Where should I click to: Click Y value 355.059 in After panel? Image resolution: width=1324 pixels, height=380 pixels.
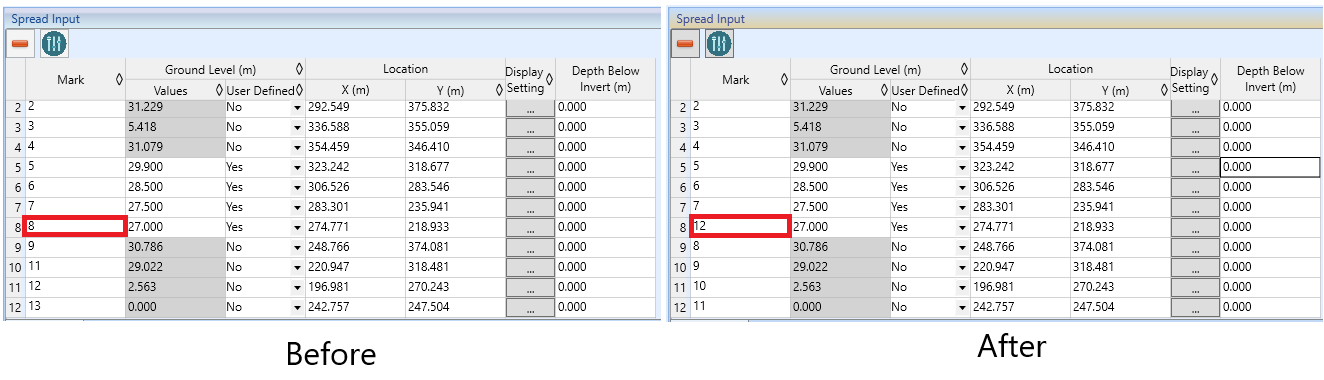tap(1120, 127)
